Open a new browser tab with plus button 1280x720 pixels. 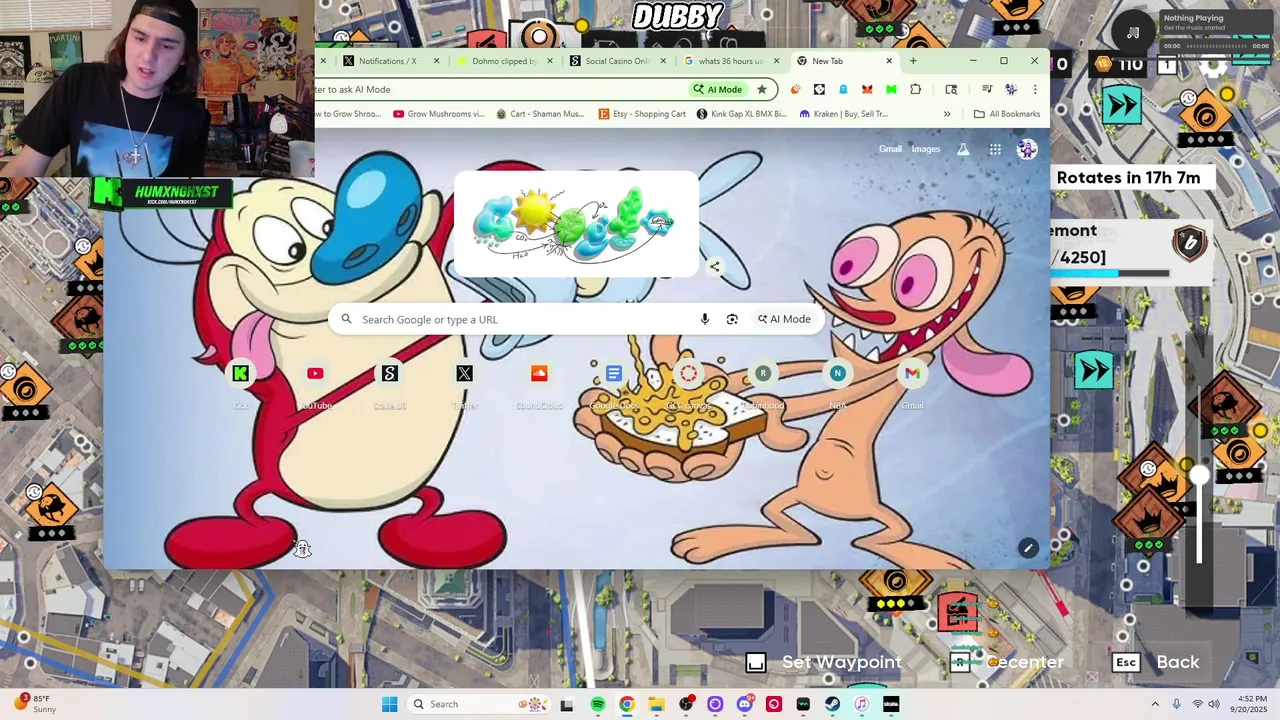[x=913, y=61]
